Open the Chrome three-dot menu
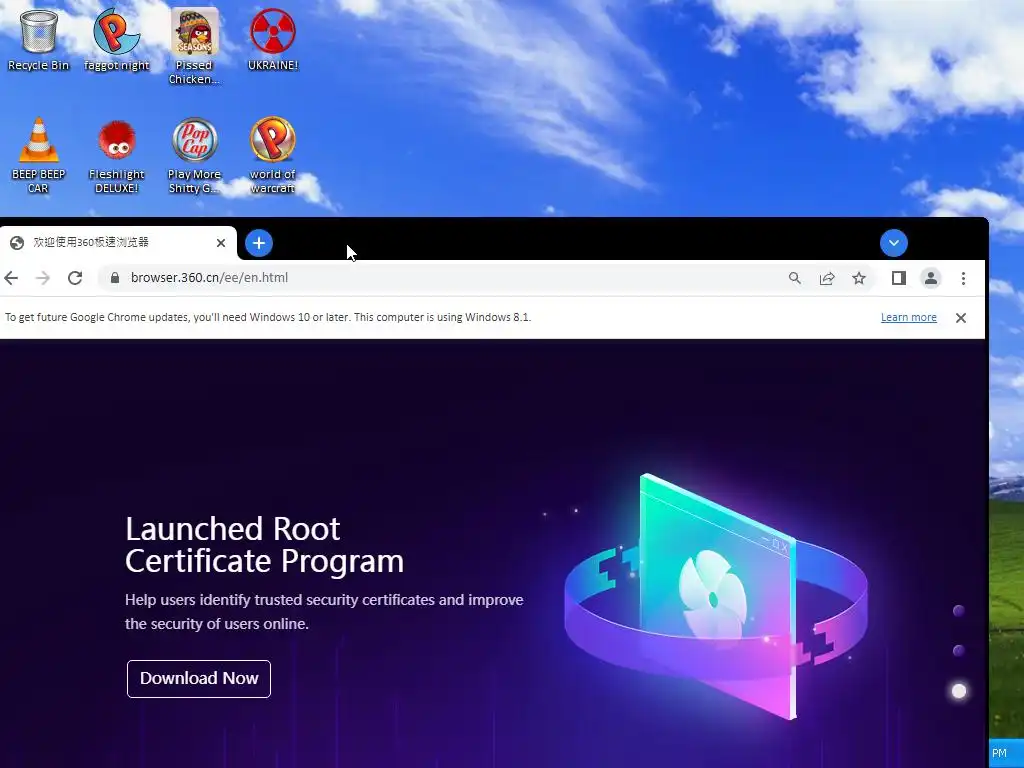Image resolution: width=1024 pixels, height=768 pixels. pos(963,278)
